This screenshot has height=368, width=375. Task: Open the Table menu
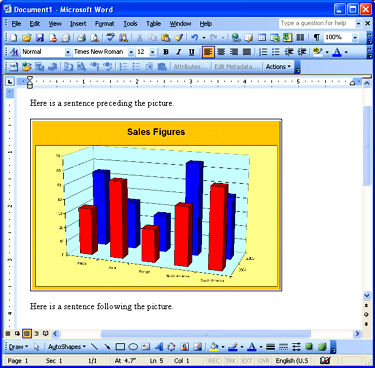coord(154,24)
